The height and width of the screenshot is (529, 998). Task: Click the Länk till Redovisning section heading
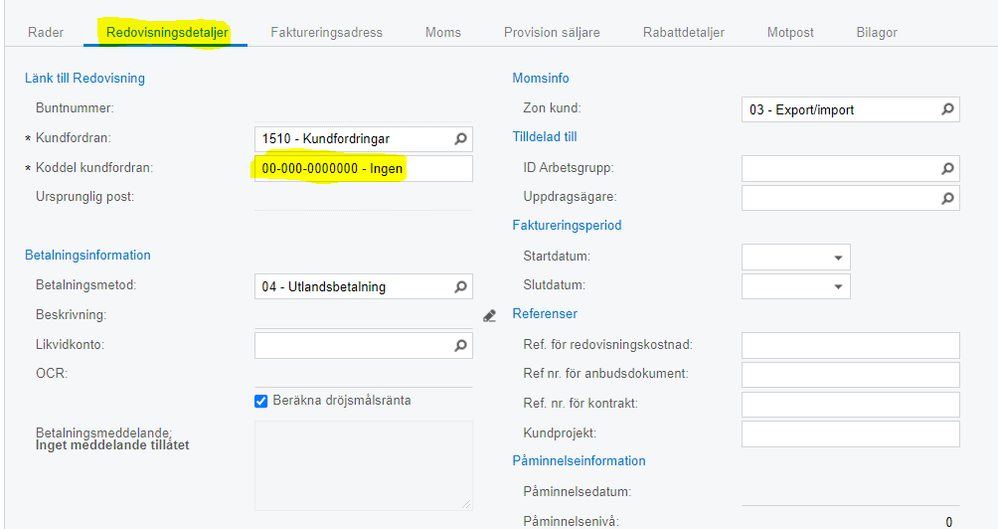pyautogui.click(x=85, y=78)
